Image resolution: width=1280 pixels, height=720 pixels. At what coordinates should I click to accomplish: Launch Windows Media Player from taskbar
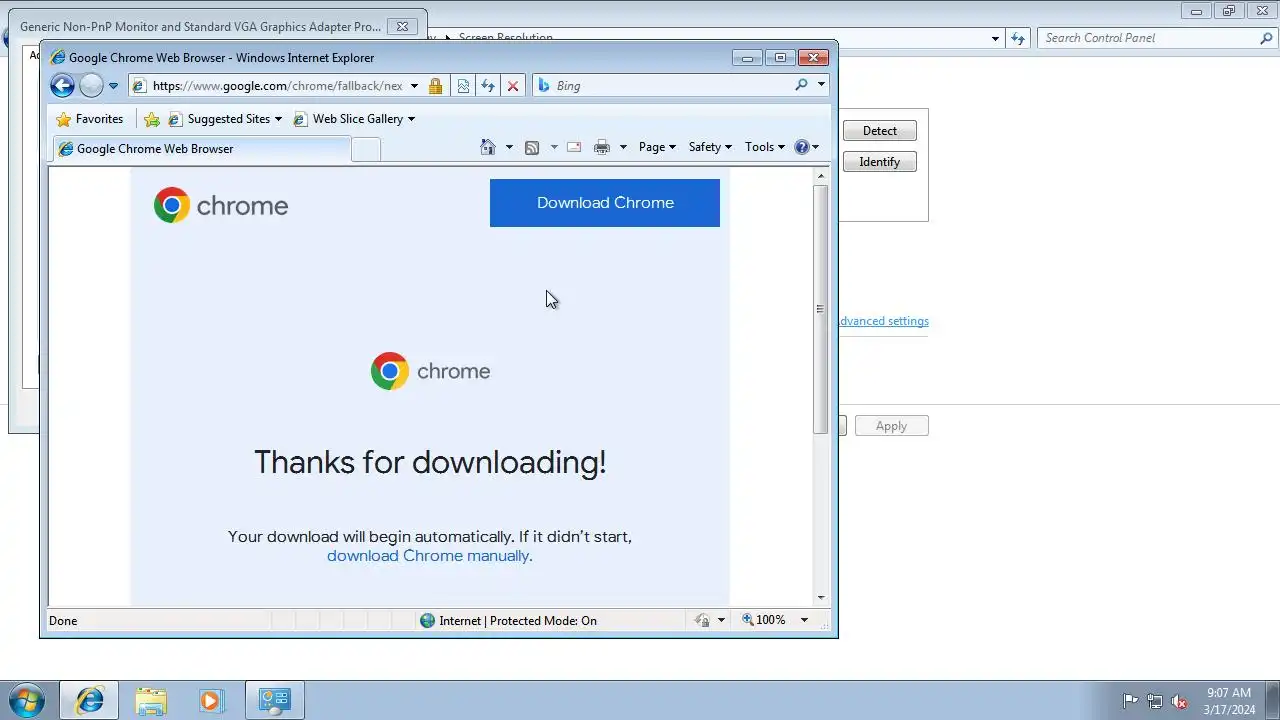click(211, 700)
